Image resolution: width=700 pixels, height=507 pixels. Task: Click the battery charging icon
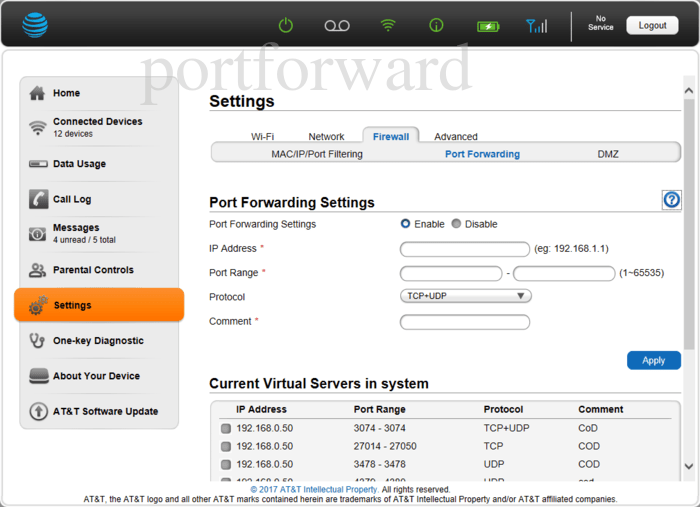tap(488, 27)
